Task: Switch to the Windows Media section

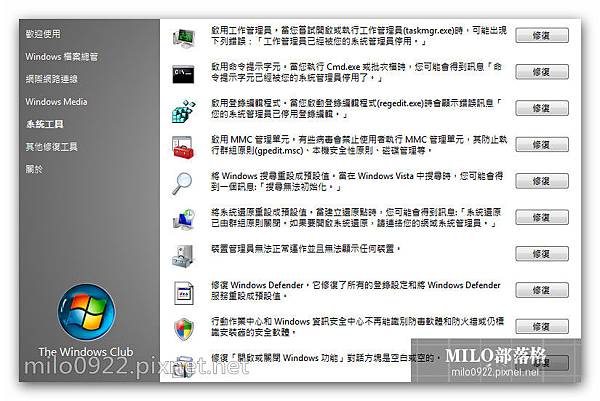Action: (x=56, y=102)
